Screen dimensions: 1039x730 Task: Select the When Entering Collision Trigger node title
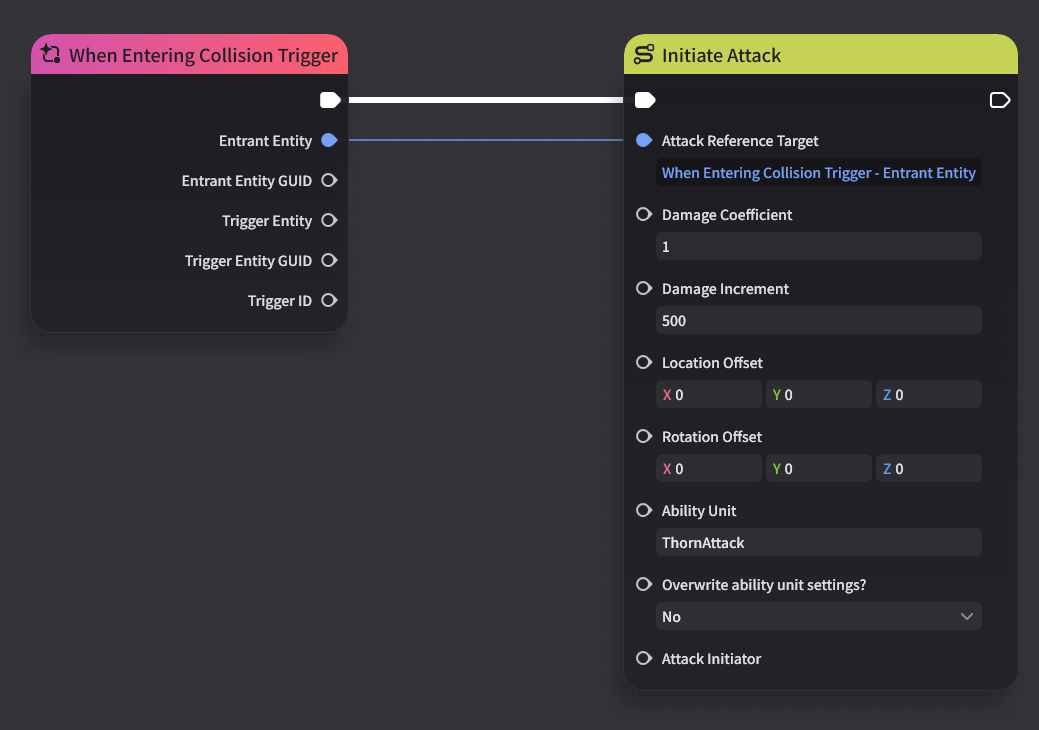tap(203, 55)
